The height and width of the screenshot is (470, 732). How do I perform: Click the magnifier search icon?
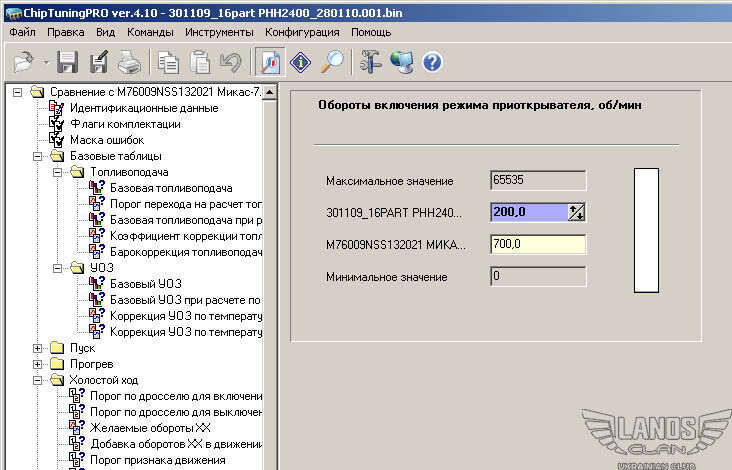click(x=332, y=62)
